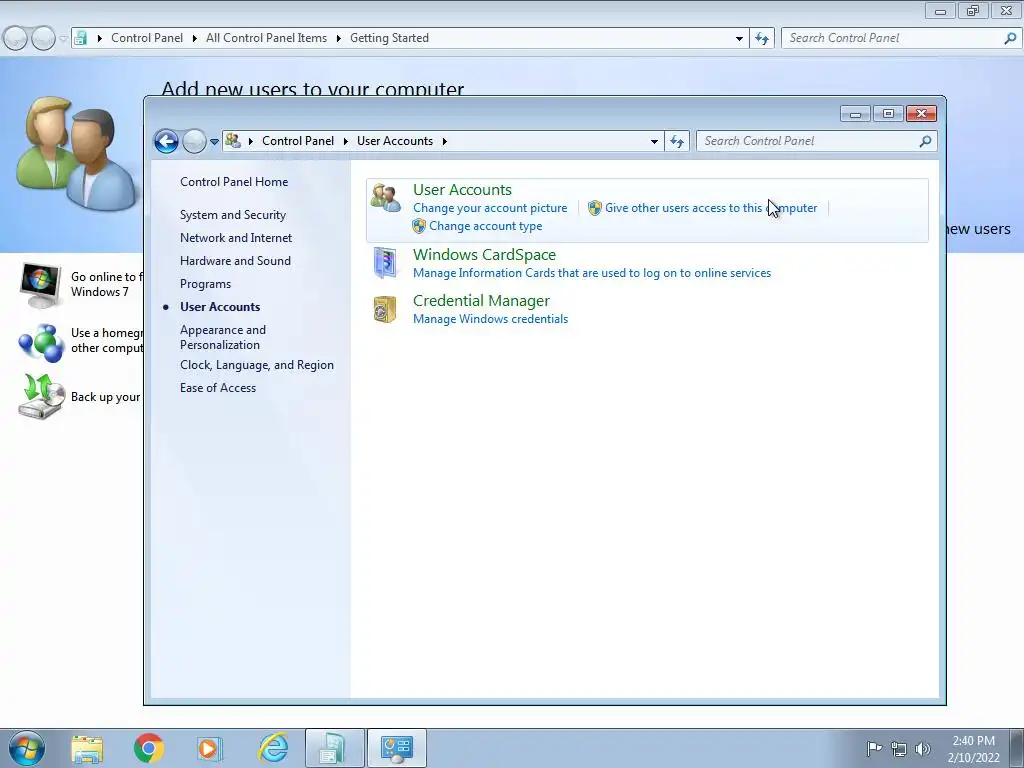The image size is (1024, 768).
Task: Click the taskbar clock showing 2:40 PM
Action: pos(973,749)
